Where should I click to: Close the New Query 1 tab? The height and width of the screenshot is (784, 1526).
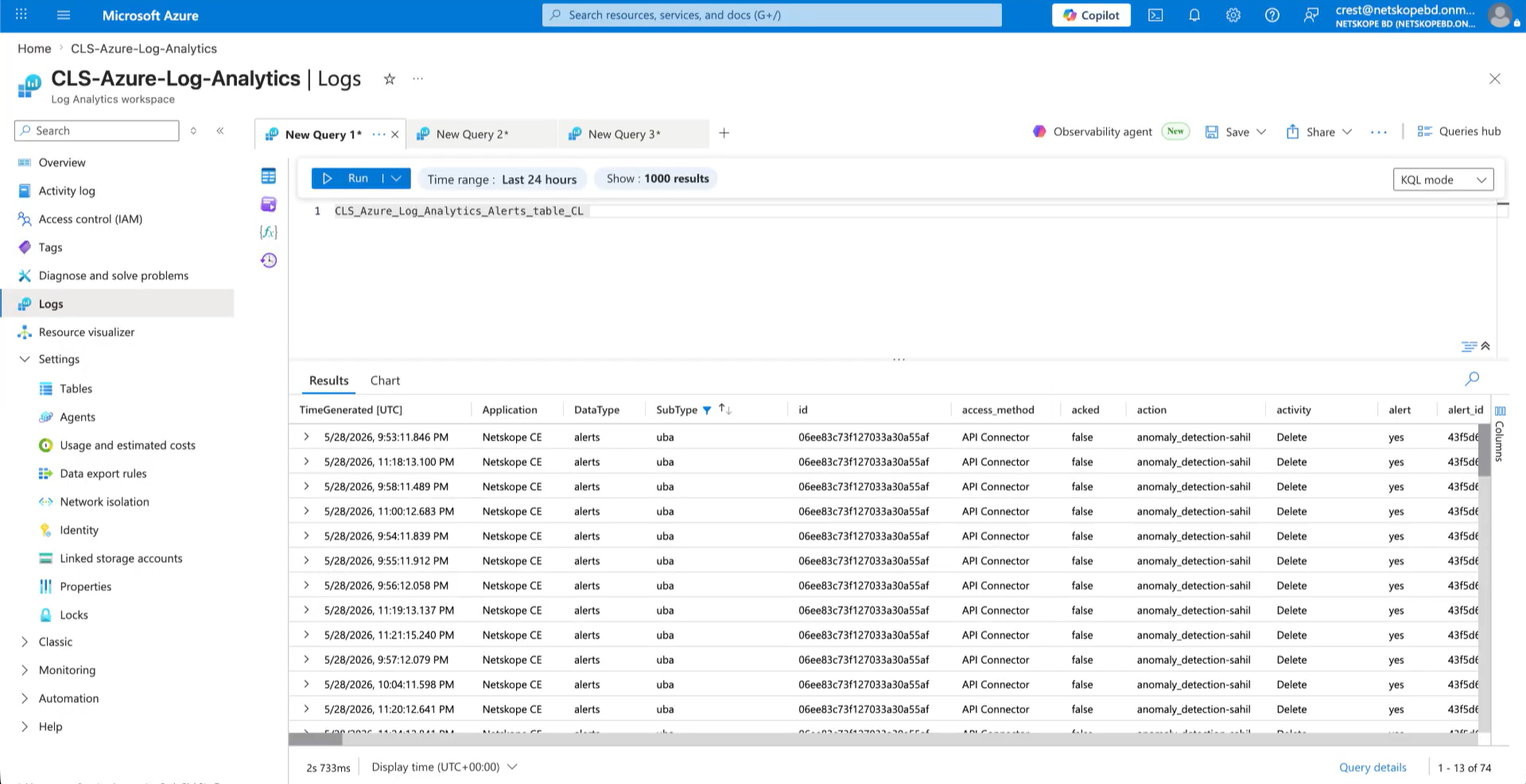coord(395,134)
